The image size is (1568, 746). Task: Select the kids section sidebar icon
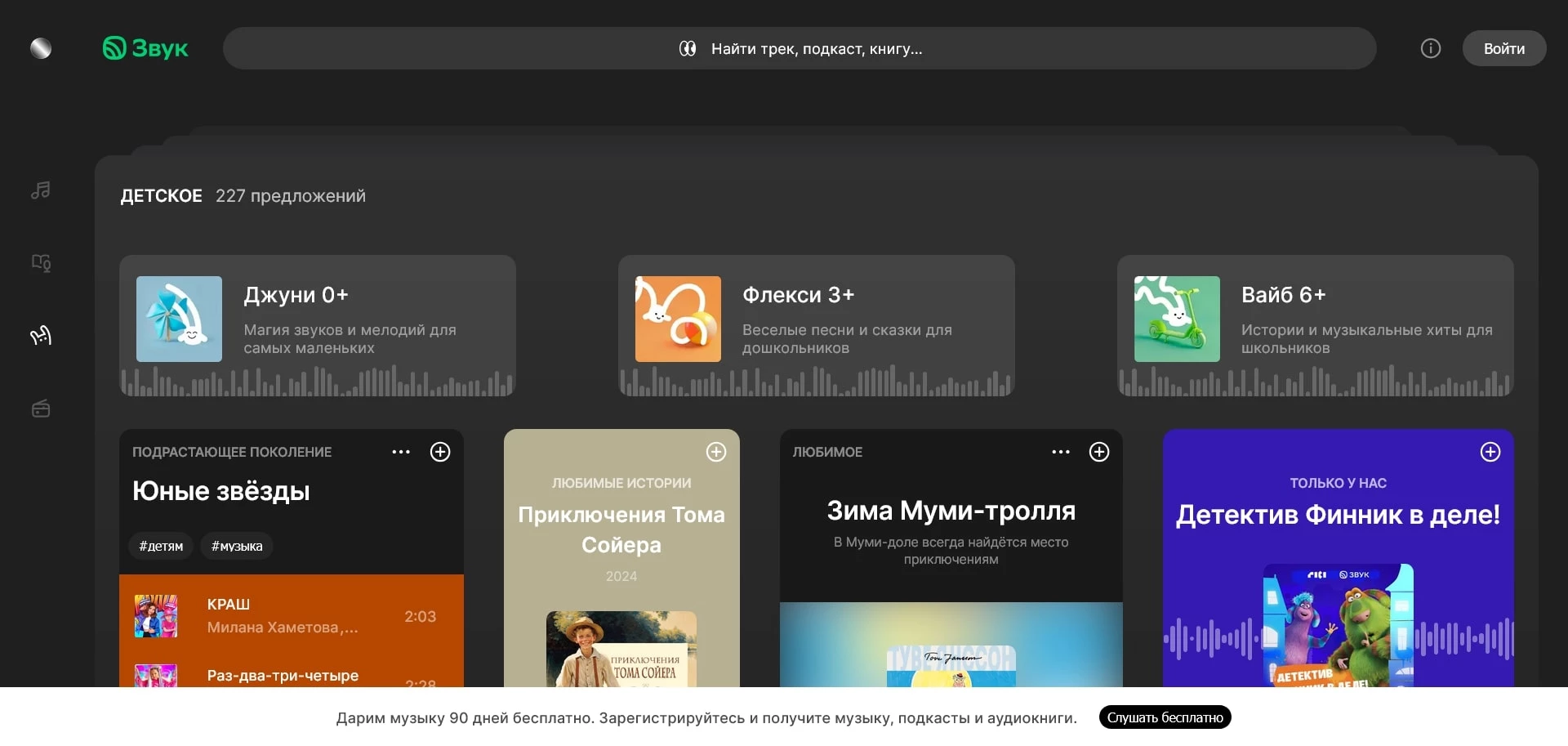click(x=41, y=336)
